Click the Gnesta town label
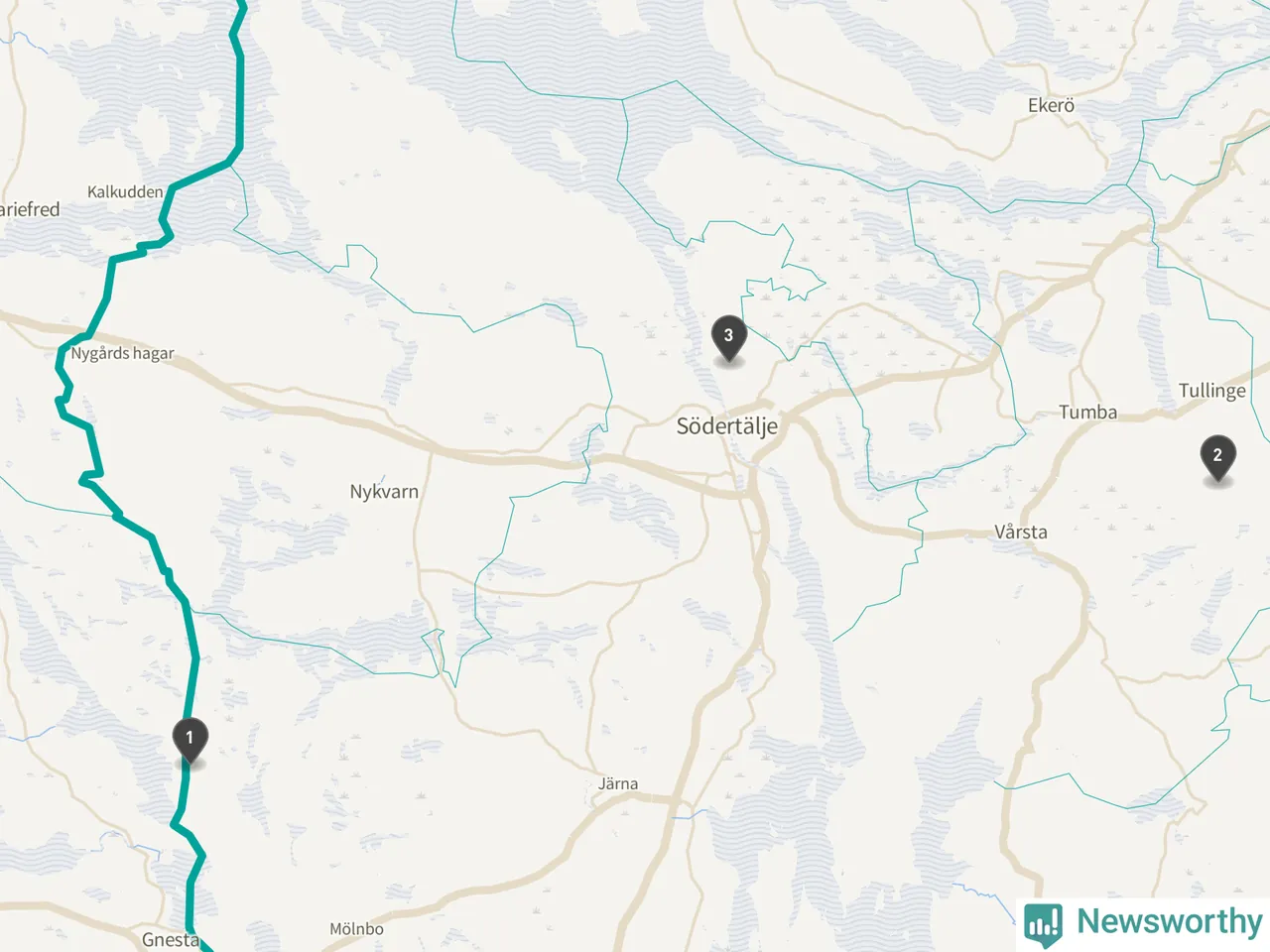Image resolution: width=1270 pixels, height=952 pixels. [x=171, y=939]
